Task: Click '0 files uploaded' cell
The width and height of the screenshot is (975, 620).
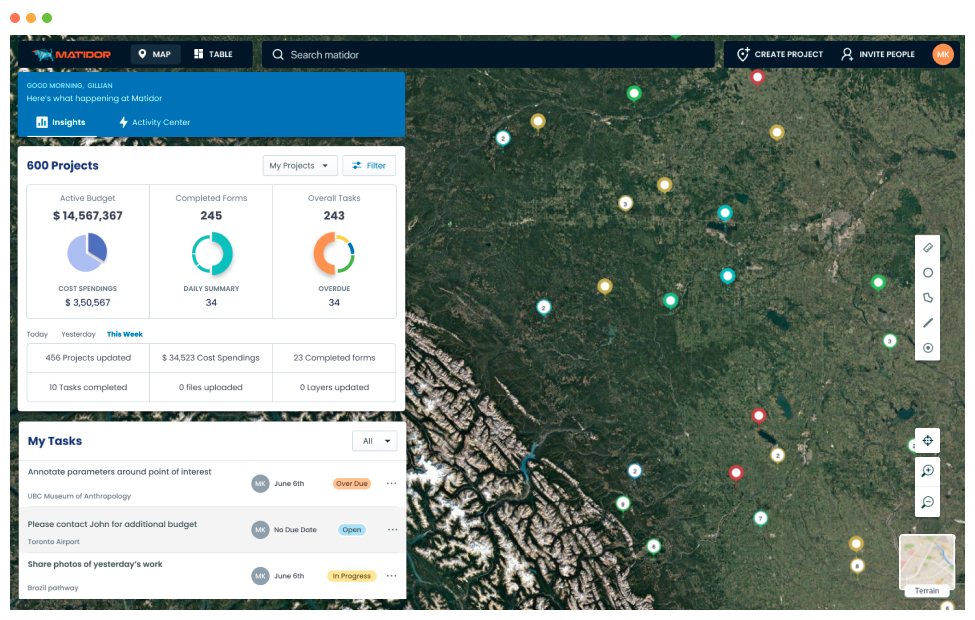Action: (211, 387)
